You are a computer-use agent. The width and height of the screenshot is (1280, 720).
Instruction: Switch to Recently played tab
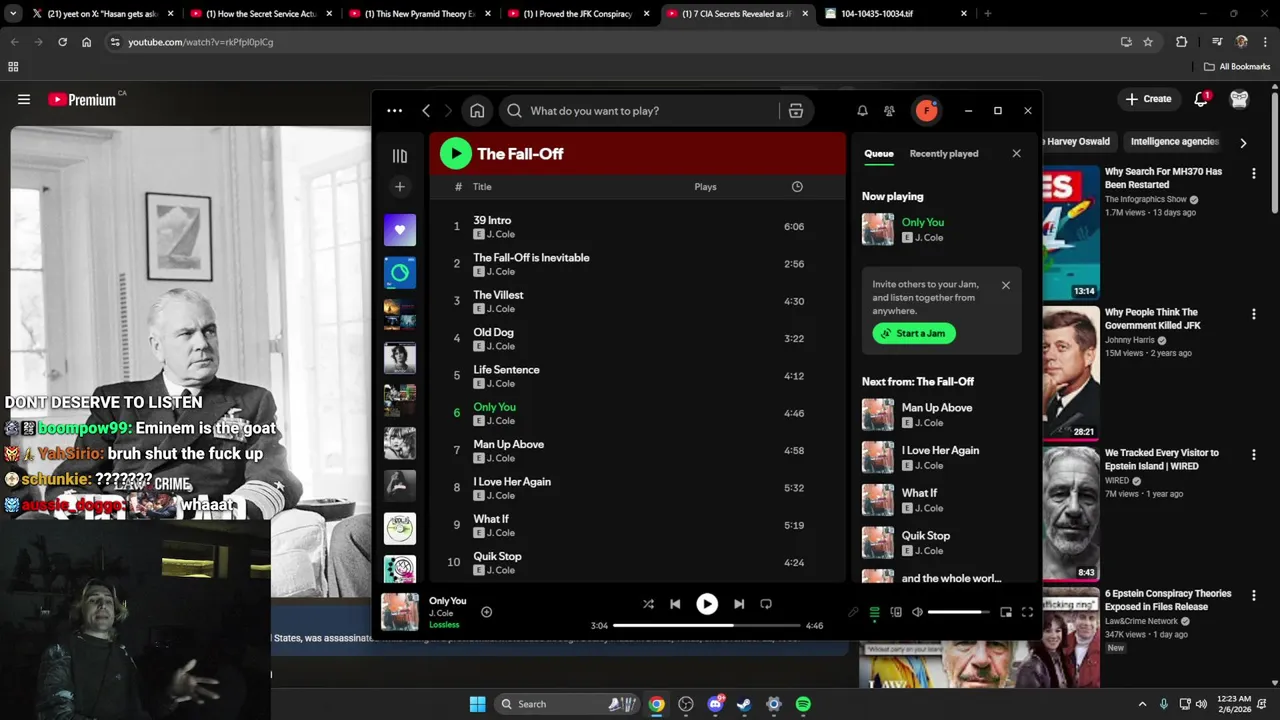(944, 154)
